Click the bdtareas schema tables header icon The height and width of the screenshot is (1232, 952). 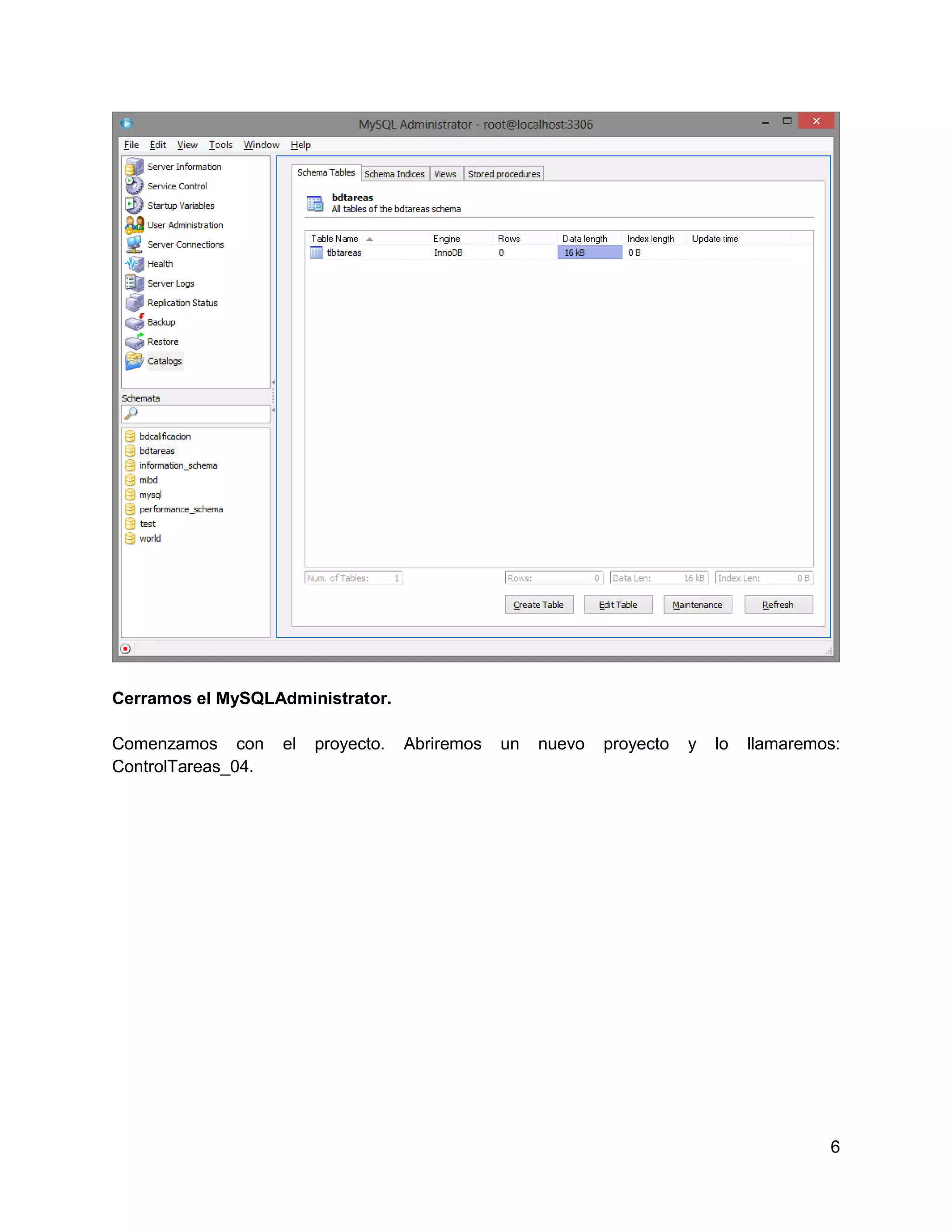[x=315, y=203]
